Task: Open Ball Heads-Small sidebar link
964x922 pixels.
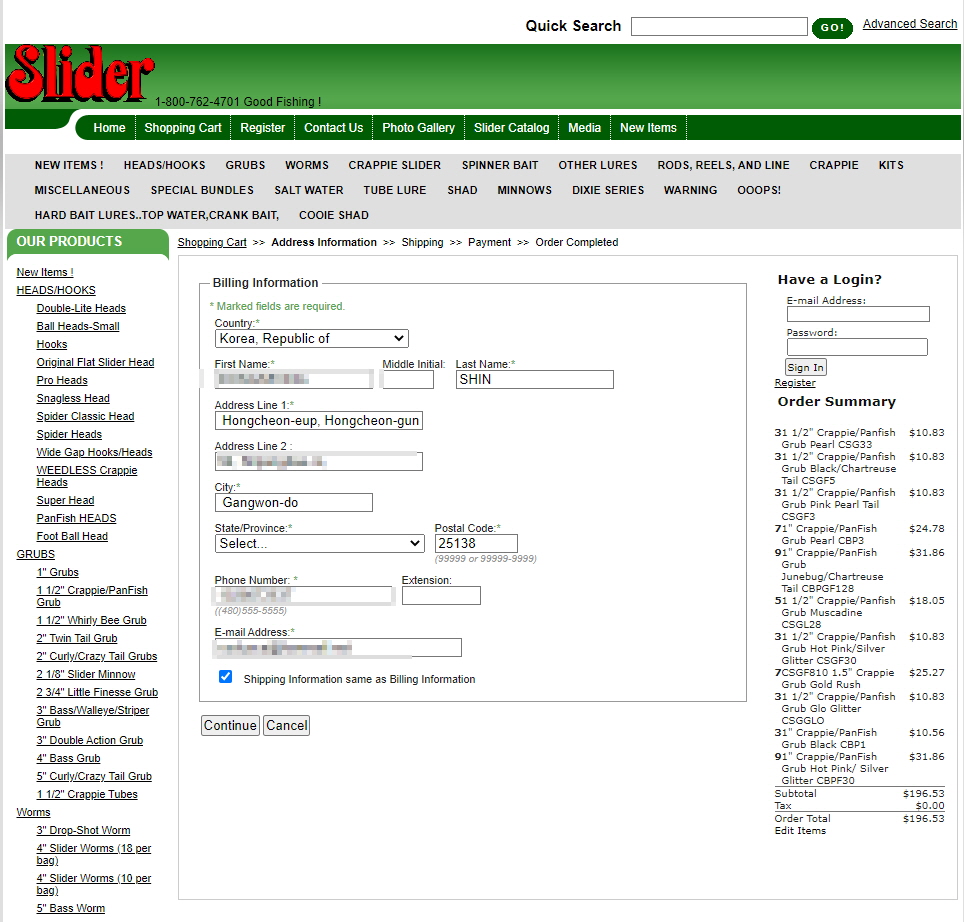Action: (77, 326)
